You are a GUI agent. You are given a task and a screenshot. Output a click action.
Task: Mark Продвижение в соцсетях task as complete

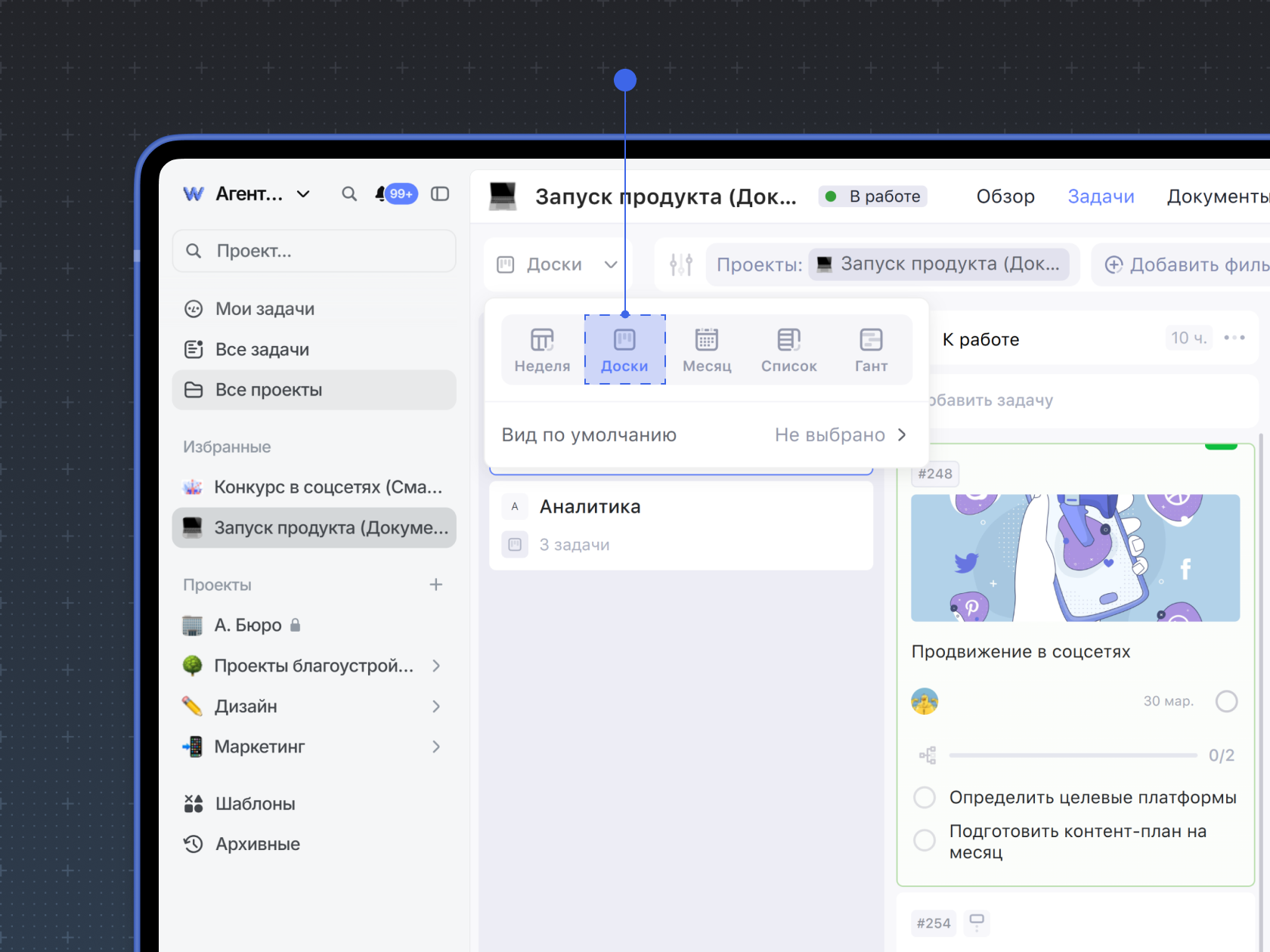pos(1226,701)
